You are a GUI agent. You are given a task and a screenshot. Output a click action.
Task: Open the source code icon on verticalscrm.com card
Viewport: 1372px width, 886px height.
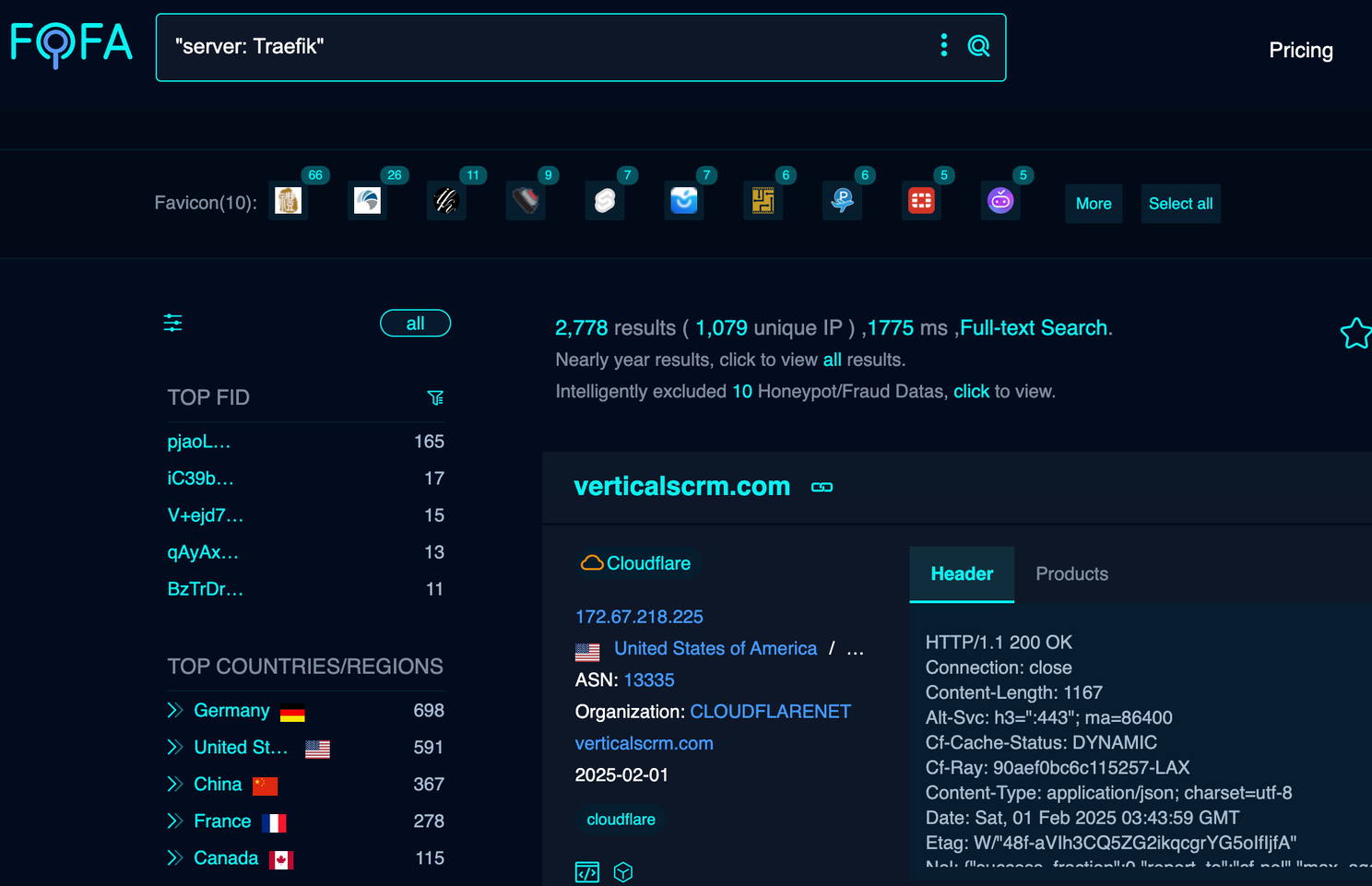coord(587,871)
